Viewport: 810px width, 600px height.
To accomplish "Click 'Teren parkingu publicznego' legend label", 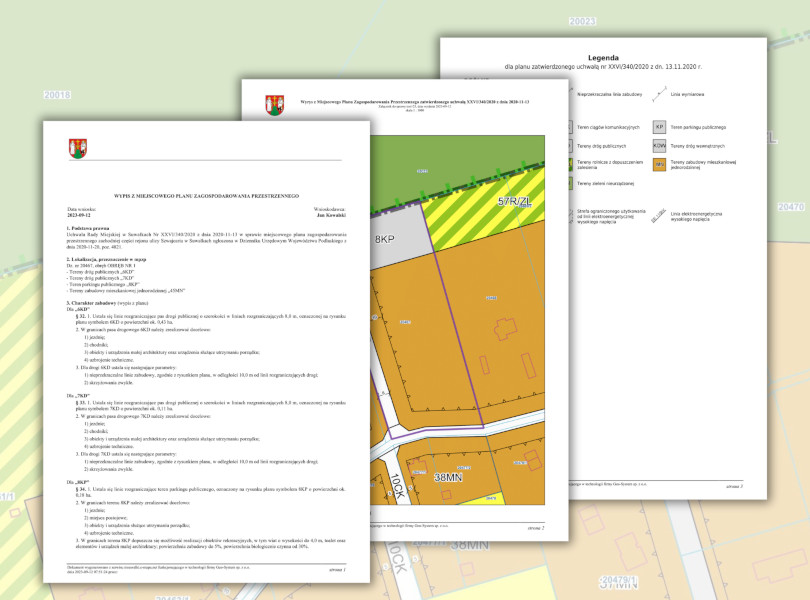I will click(698, 127).
